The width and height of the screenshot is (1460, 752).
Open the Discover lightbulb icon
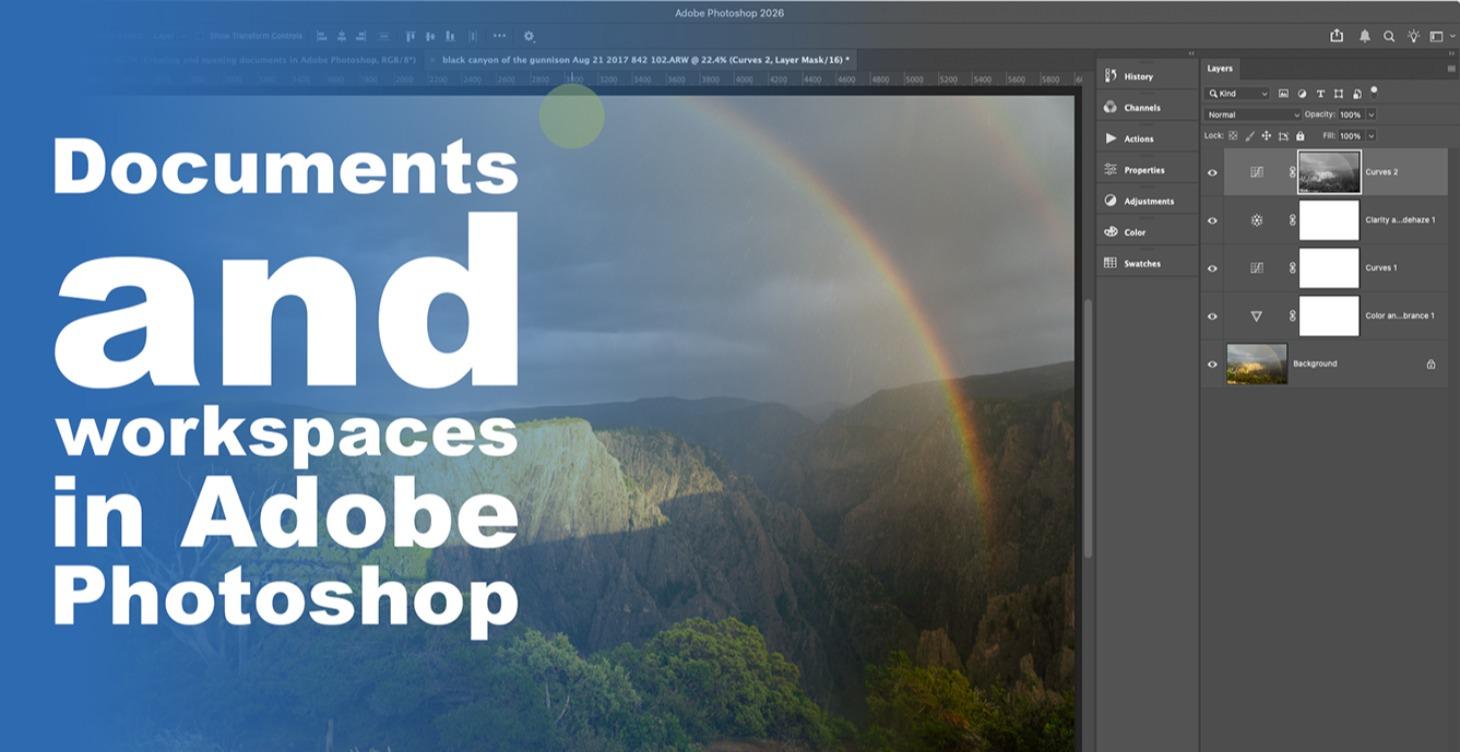tap(1413, 36)
